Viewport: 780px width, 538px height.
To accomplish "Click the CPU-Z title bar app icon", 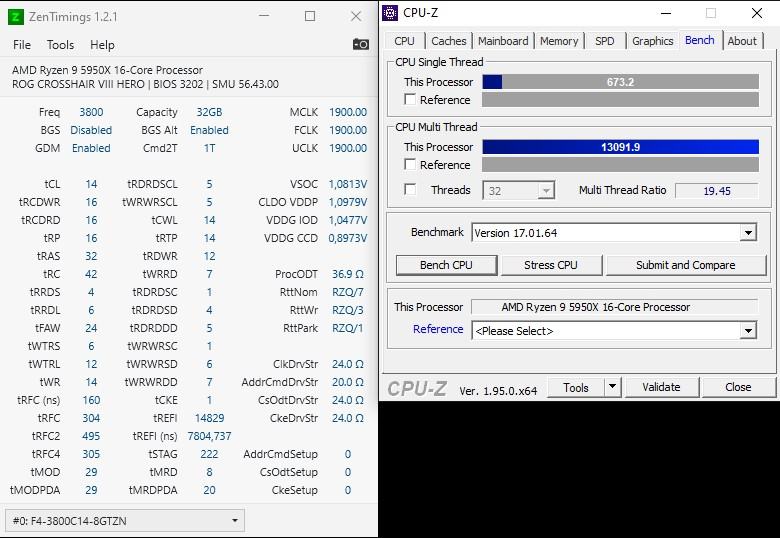I will tap(390, 13).
